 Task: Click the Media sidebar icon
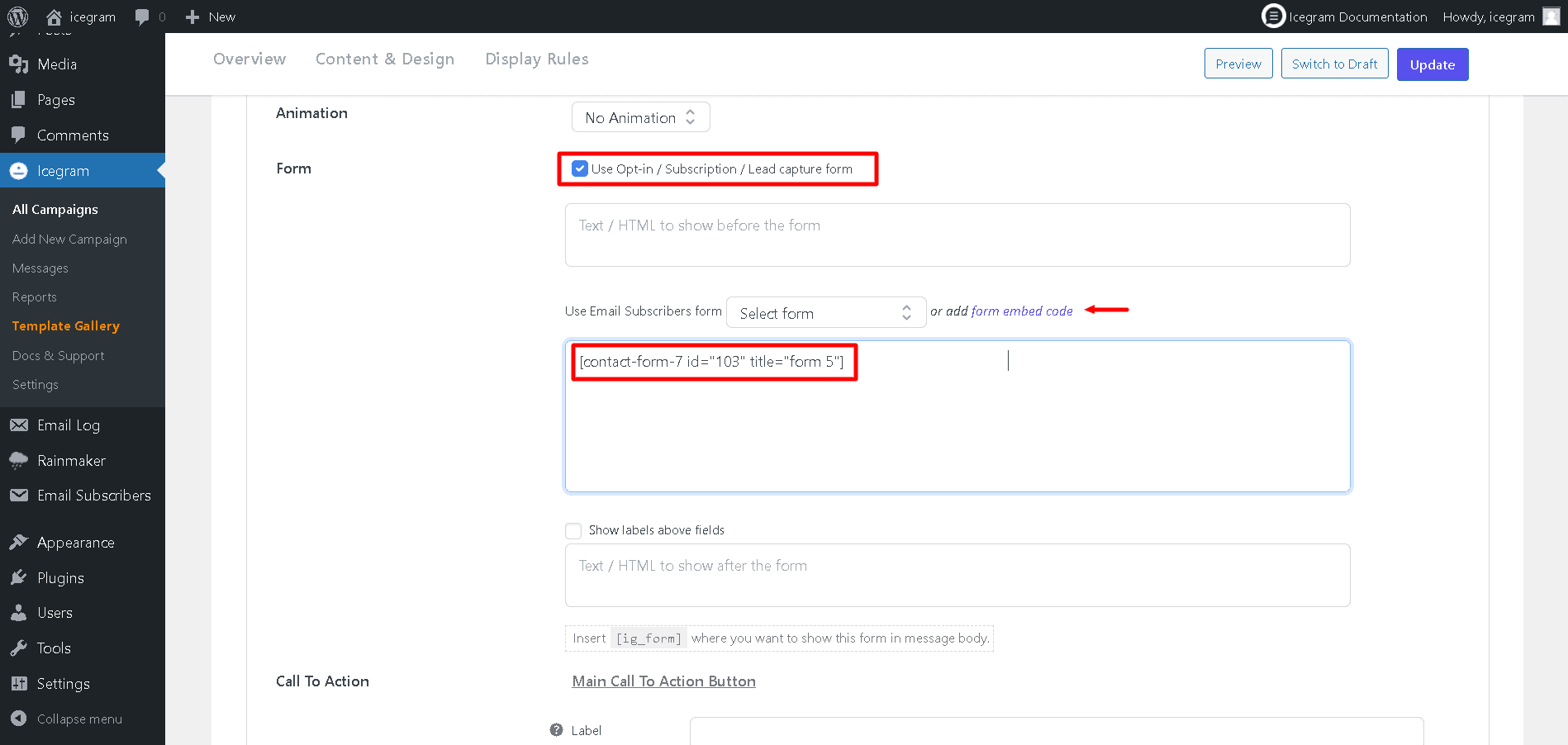pos(19,64)
